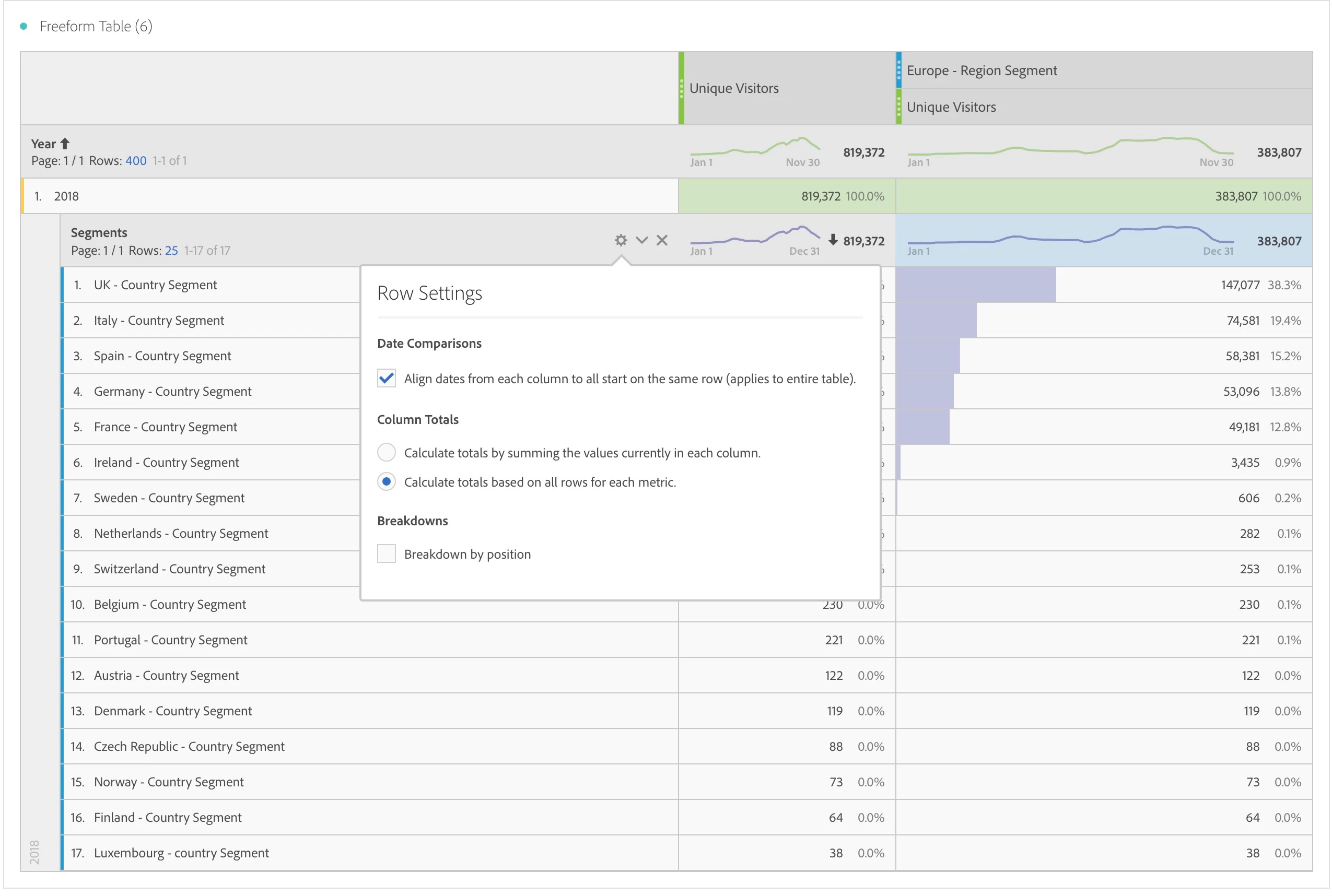The height and width of the screenshot is (896, 1332).
Task: Click the Segments row settings gear icon
Action: click(621, 240)
